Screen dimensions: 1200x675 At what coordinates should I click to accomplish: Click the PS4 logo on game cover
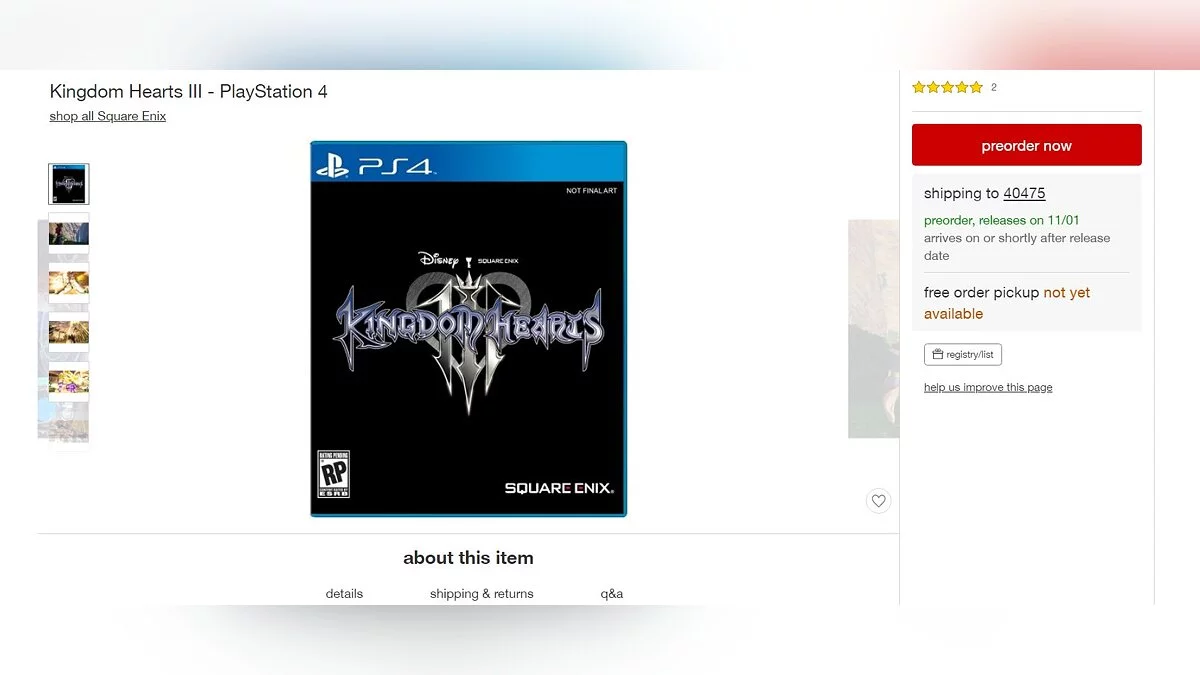[375, 166]
